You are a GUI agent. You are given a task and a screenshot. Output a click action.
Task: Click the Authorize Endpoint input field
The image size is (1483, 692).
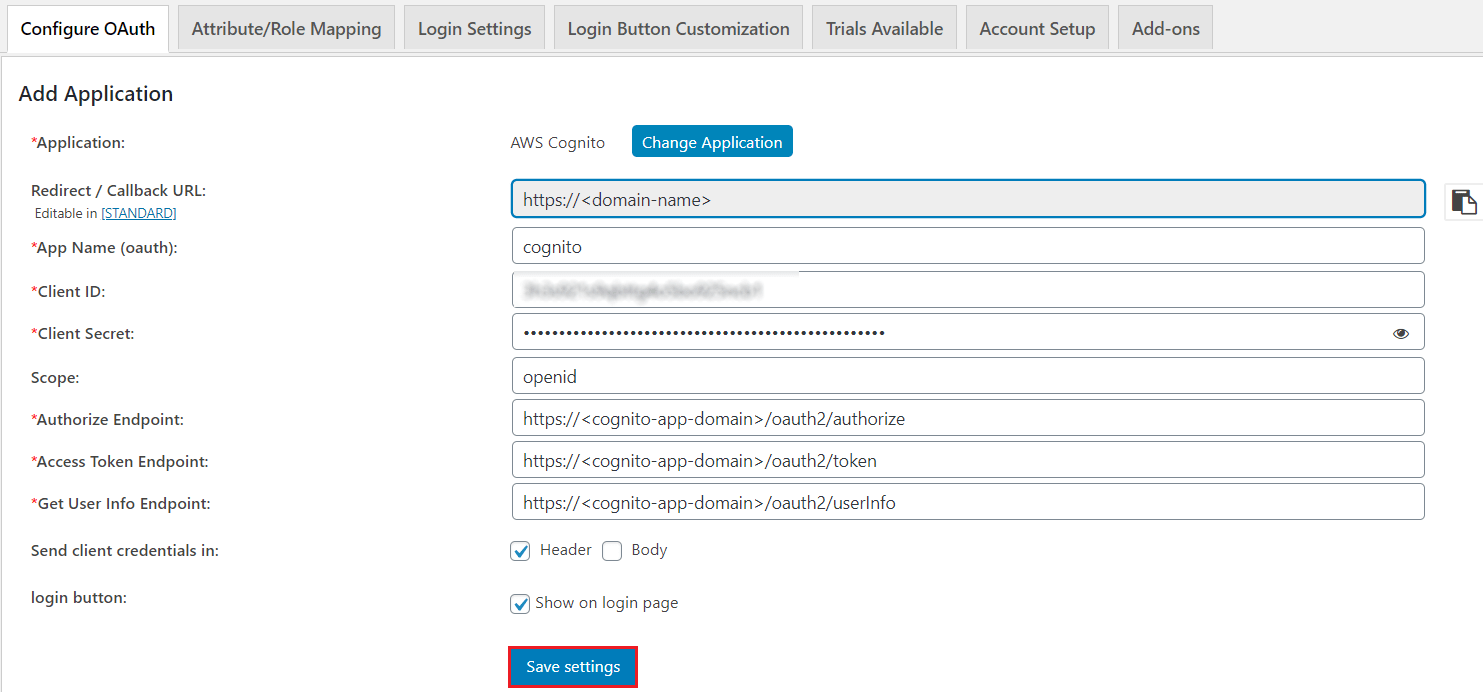pos(967,417)
